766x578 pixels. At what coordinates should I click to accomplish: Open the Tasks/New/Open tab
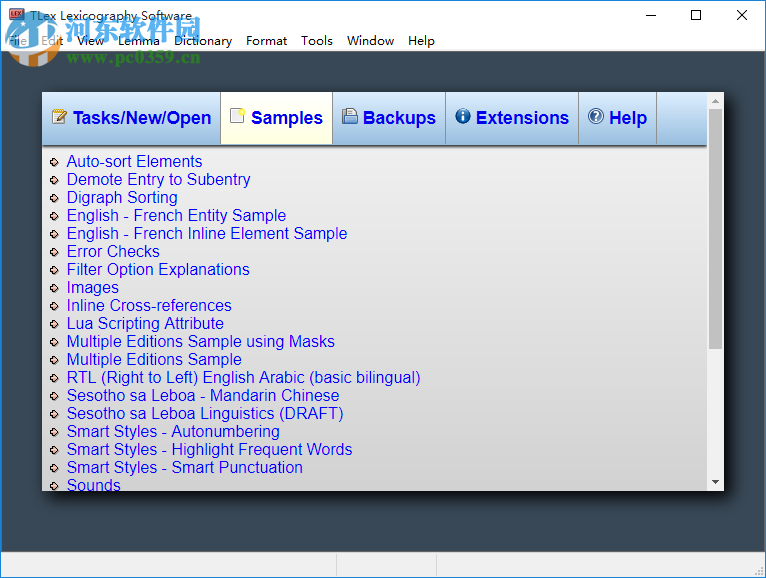tap(131, 118)
